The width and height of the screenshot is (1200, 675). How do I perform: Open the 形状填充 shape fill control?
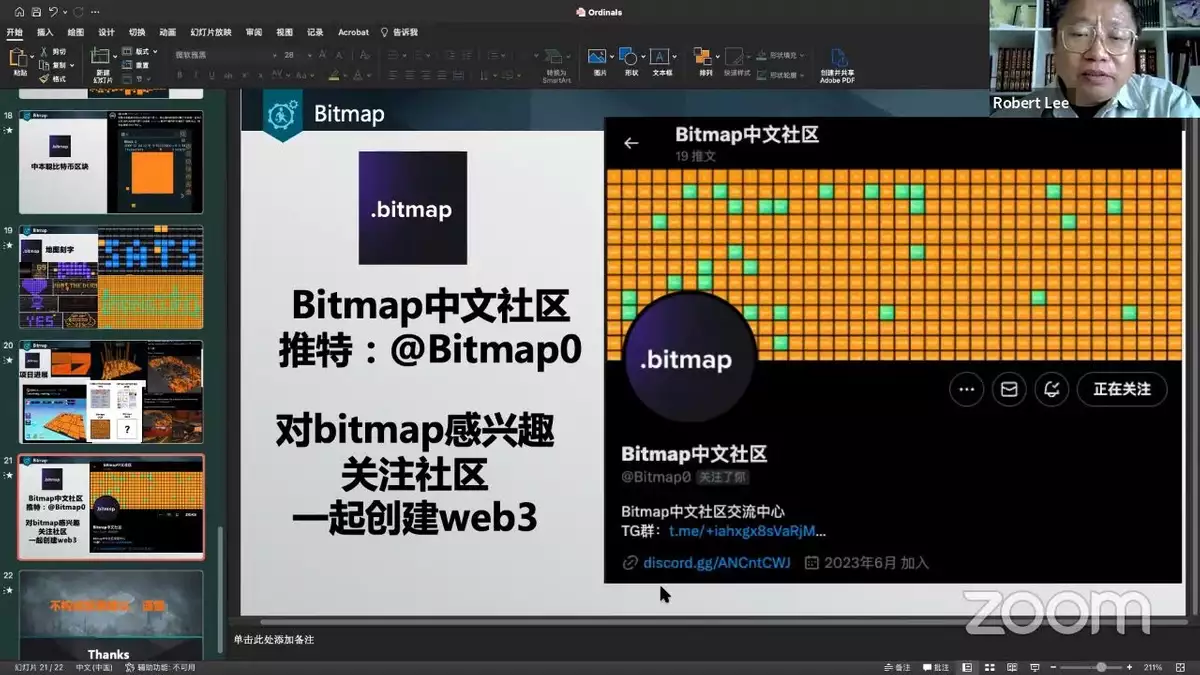(778, 55)
